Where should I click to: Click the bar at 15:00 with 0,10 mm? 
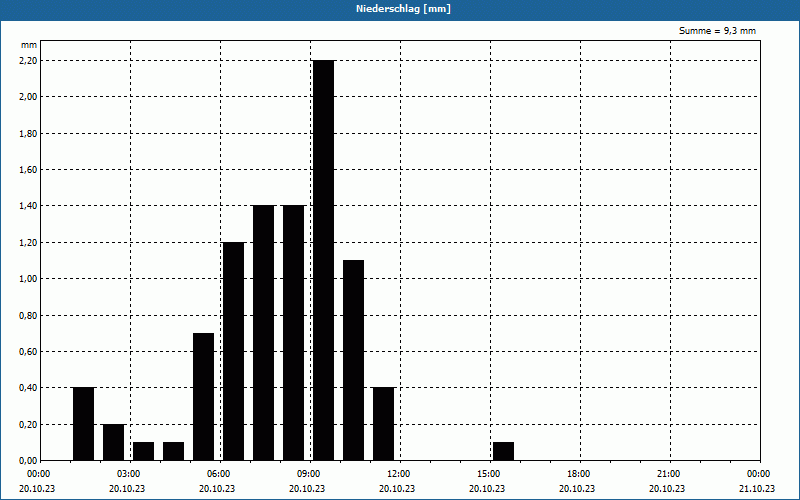point(504,451)
